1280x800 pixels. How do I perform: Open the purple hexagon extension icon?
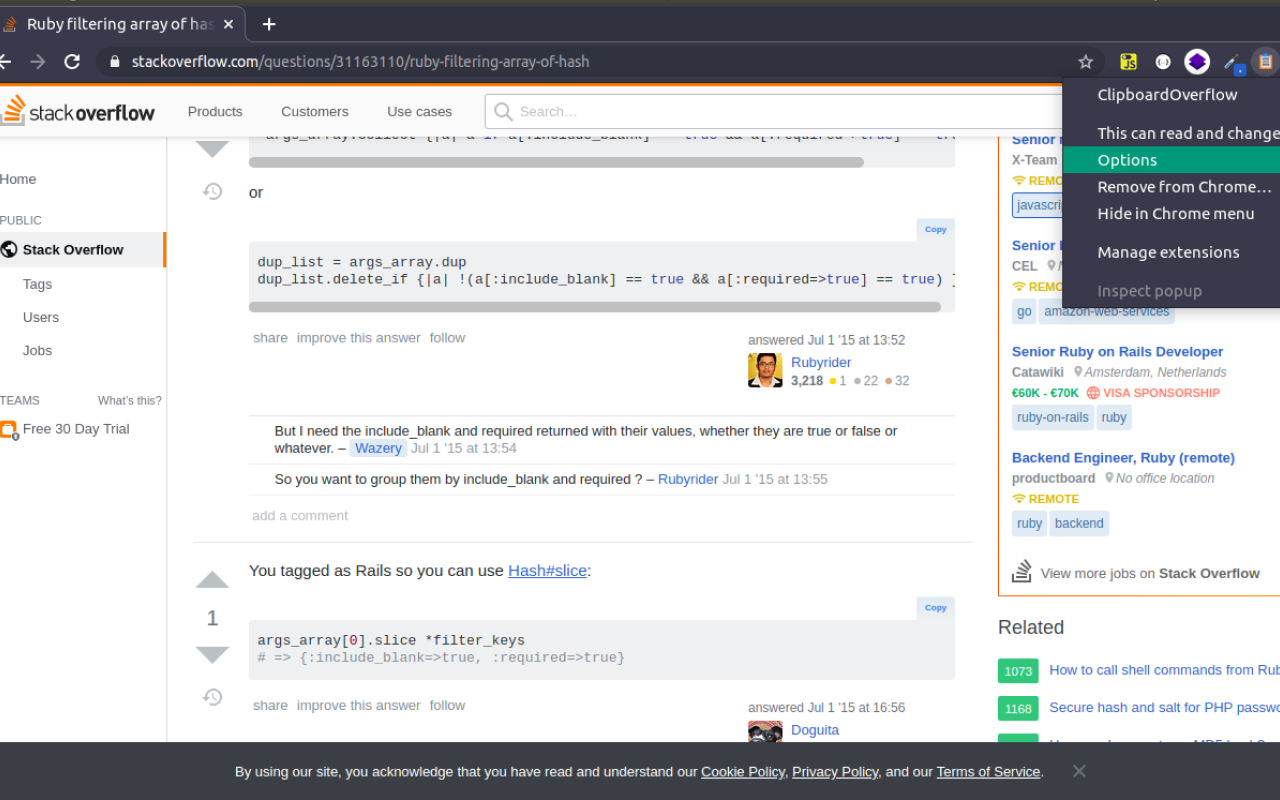pyautogui.click(x=1197, y=62)
